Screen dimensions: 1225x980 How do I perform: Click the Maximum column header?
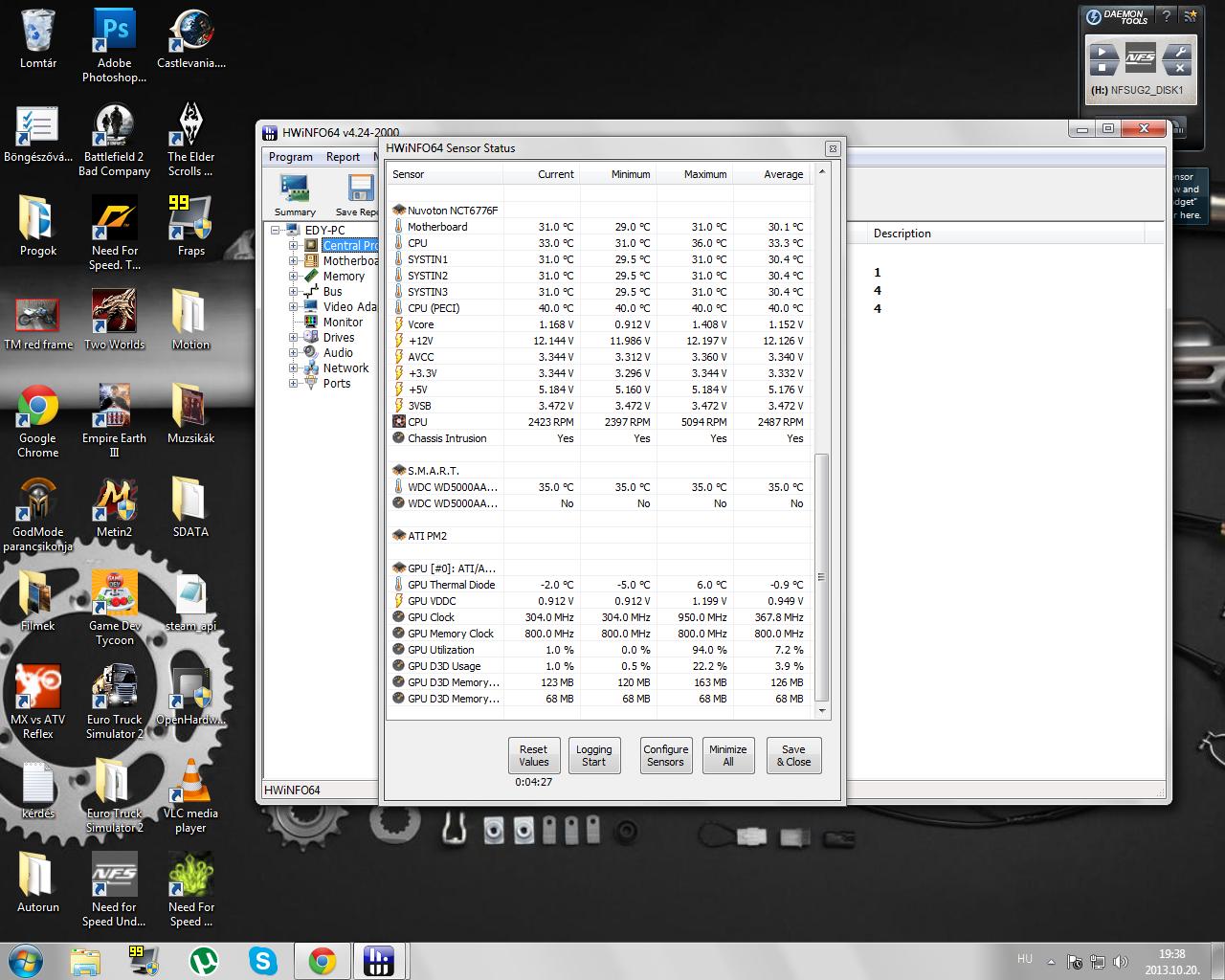click(695, 174)
